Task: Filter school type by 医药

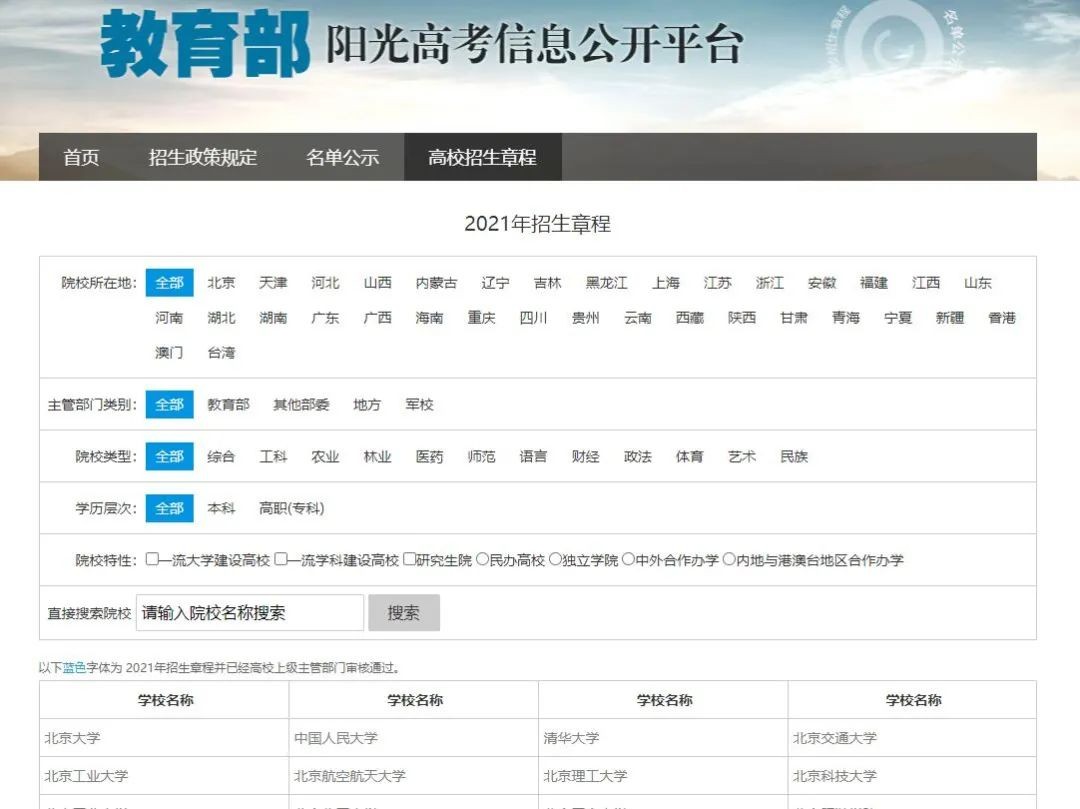Action: pos(429,456)
